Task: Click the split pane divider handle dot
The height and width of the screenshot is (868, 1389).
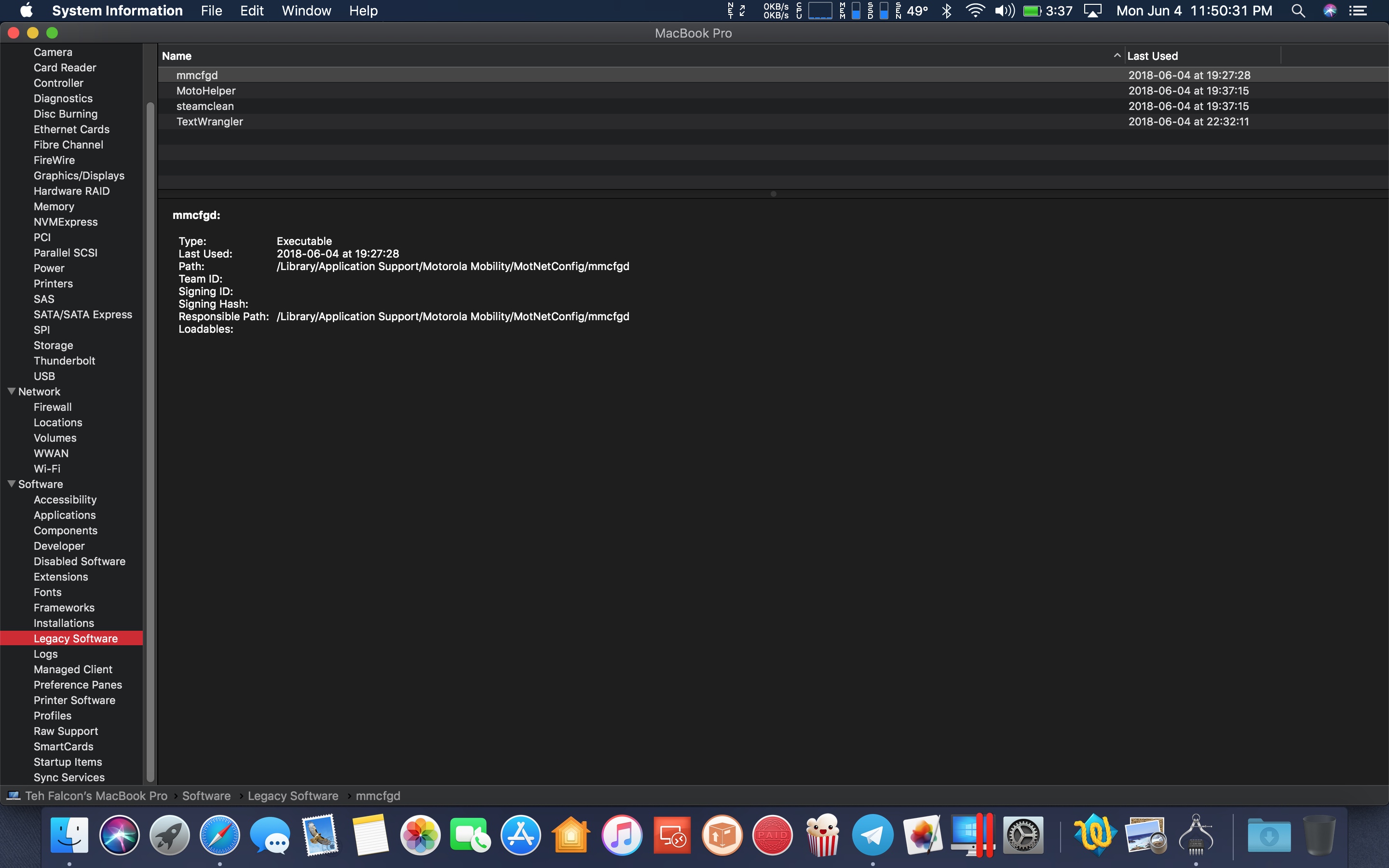Action: pos(773,193)
